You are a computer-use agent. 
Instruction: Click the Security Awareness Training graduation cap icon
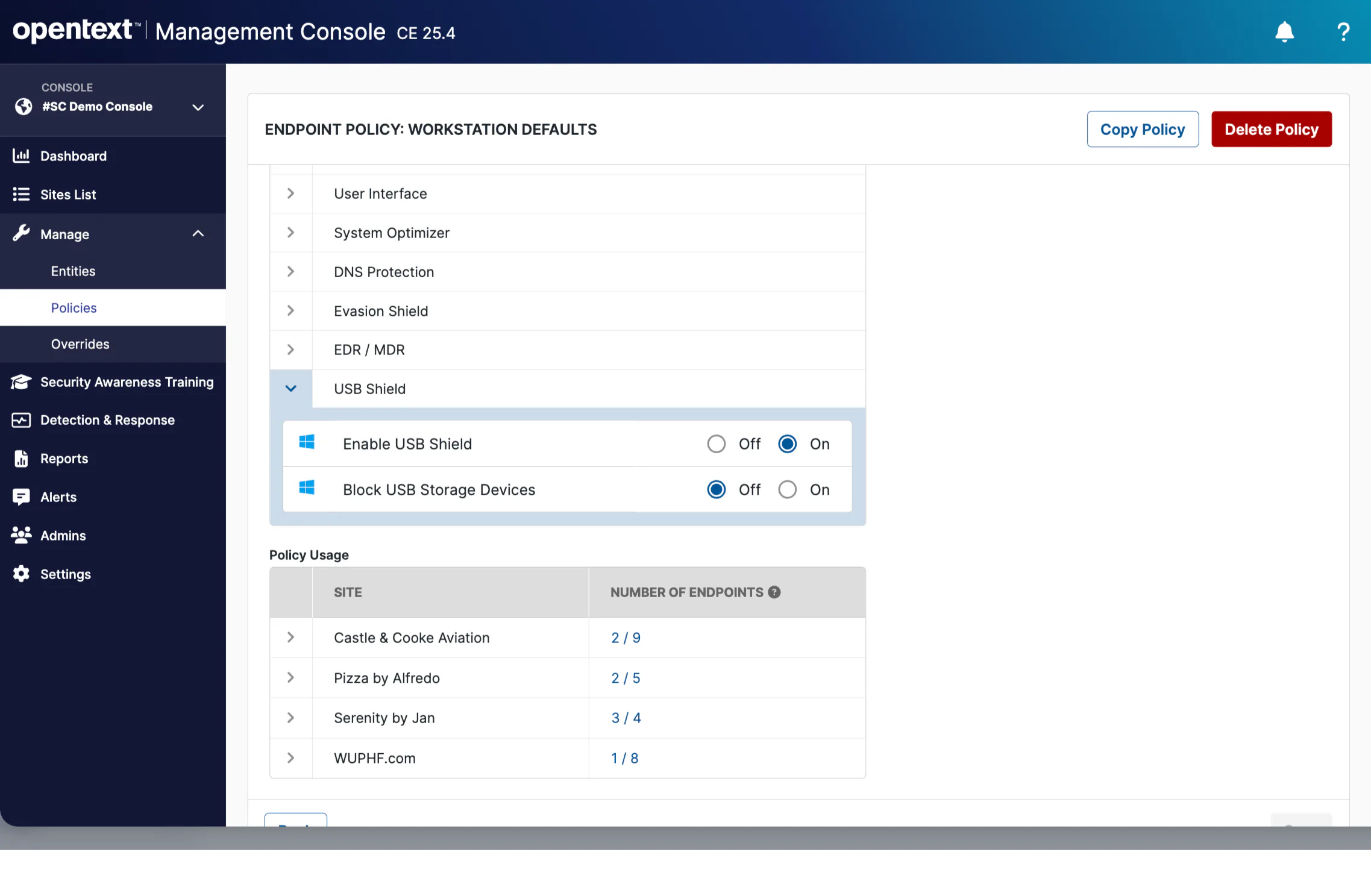click(21, 382)
